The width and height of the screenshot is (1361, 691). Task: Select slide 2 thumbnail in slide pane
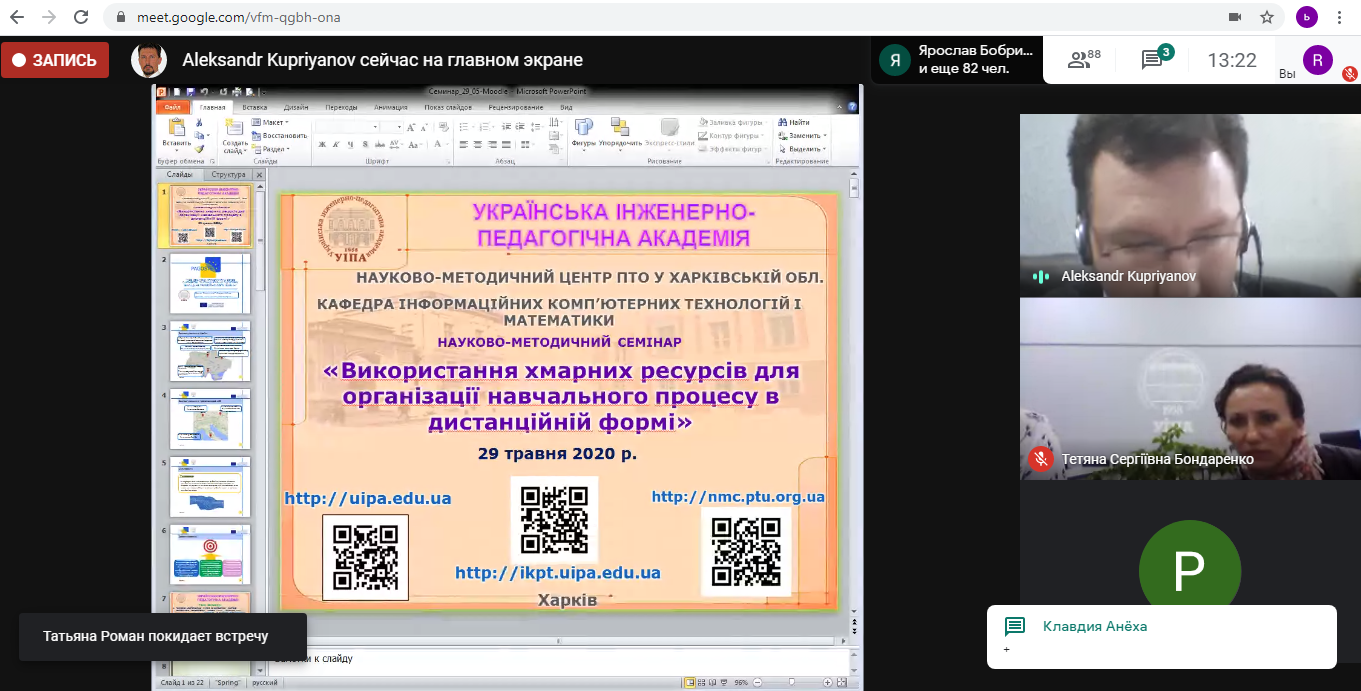210,282
